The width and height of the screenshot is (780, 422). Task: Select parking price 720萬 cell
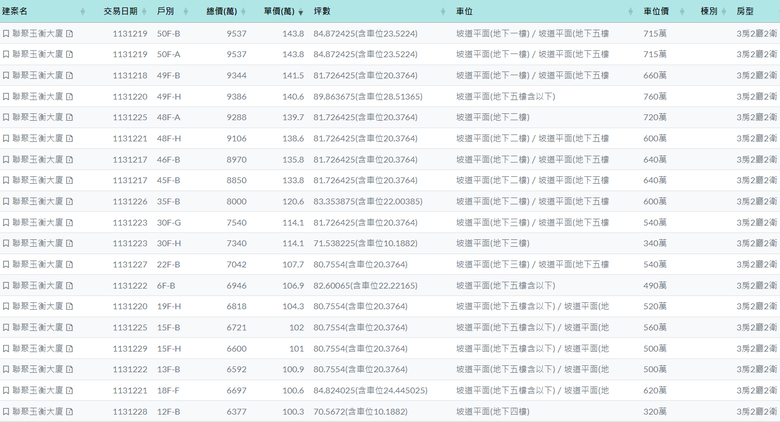[655, 117]
